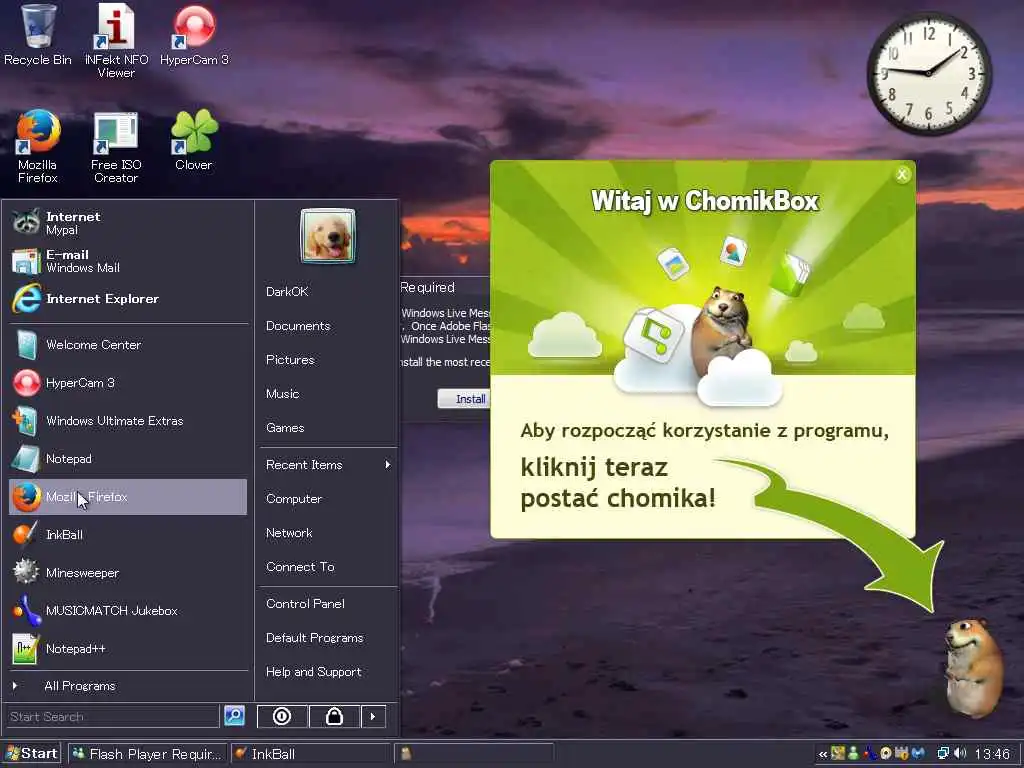Launch Mozilla Firefox from Start menu
Viewport: 1024px width, 768px height.
[128, 497]
